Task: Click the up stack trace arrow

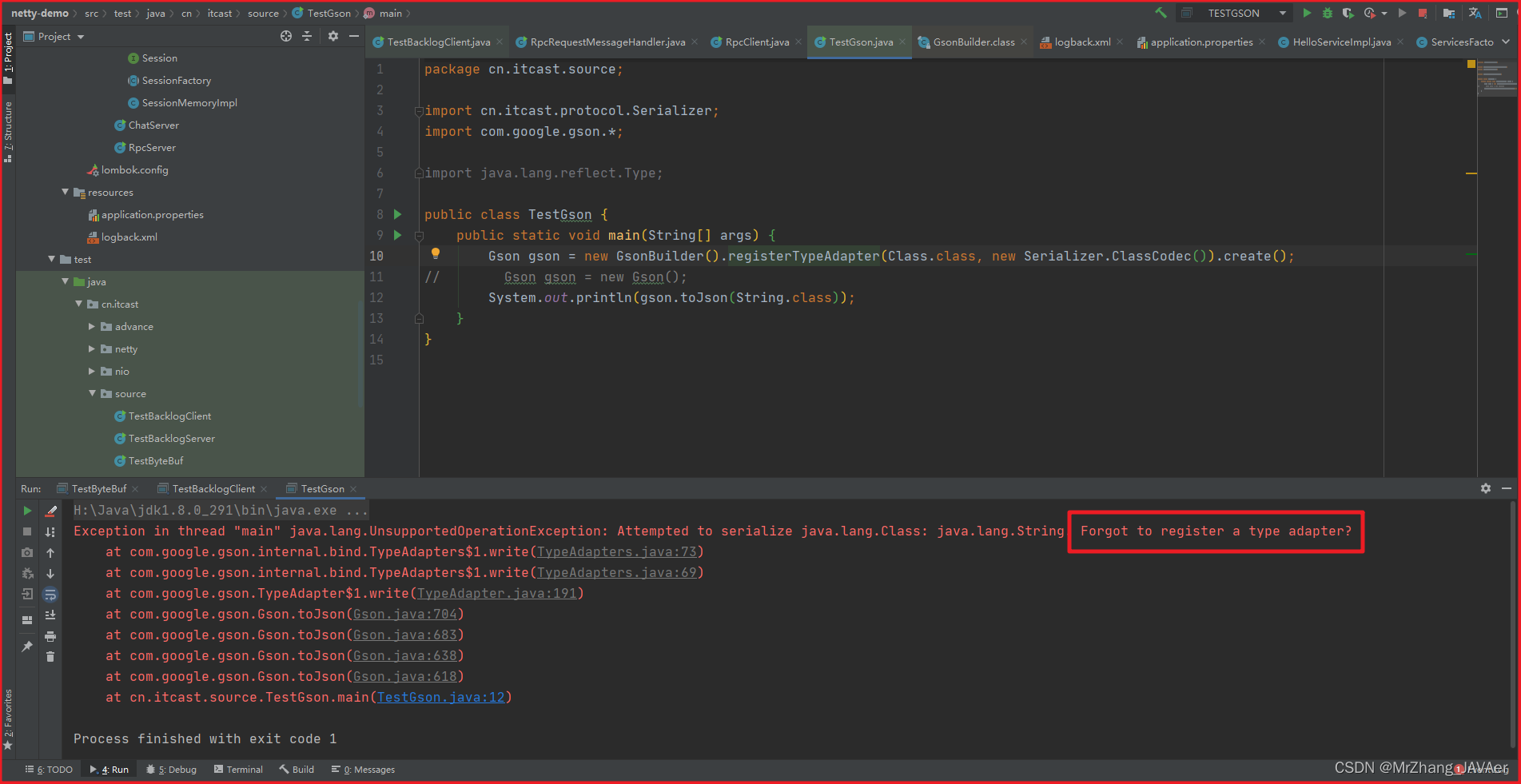Action: [50, 553]
